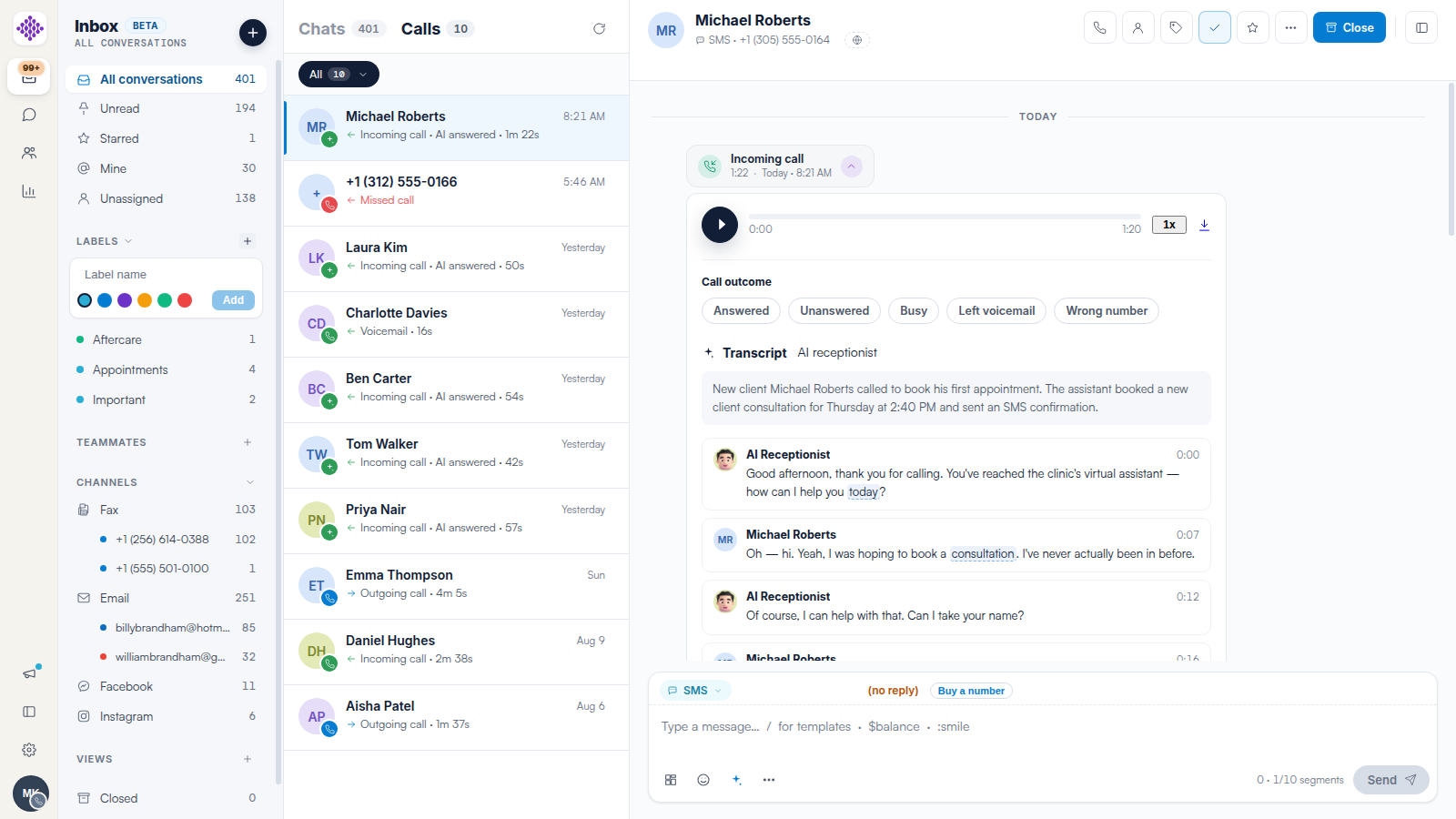Viewport: 1456px width, 819px height.
Task: Click the inbox icon with 99+ badge
Action: [29, 76]
